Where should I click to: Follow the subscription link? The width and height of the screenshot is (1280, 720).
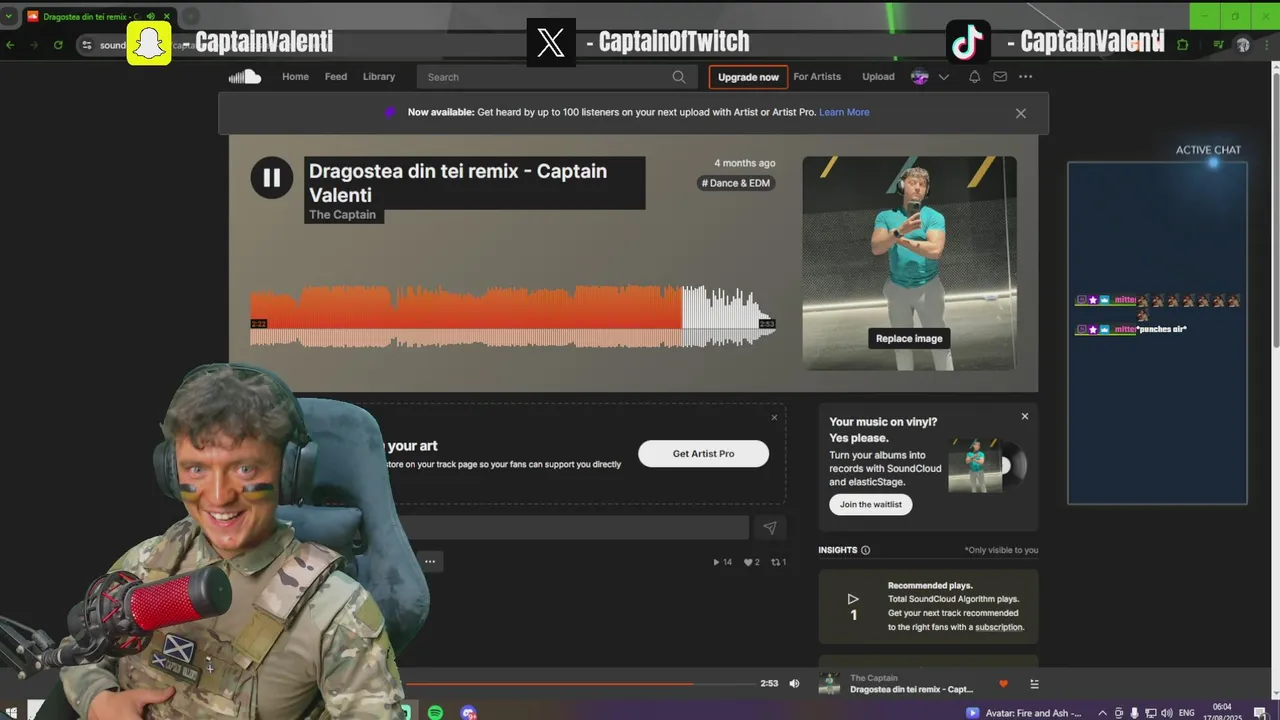coord(999,627)
